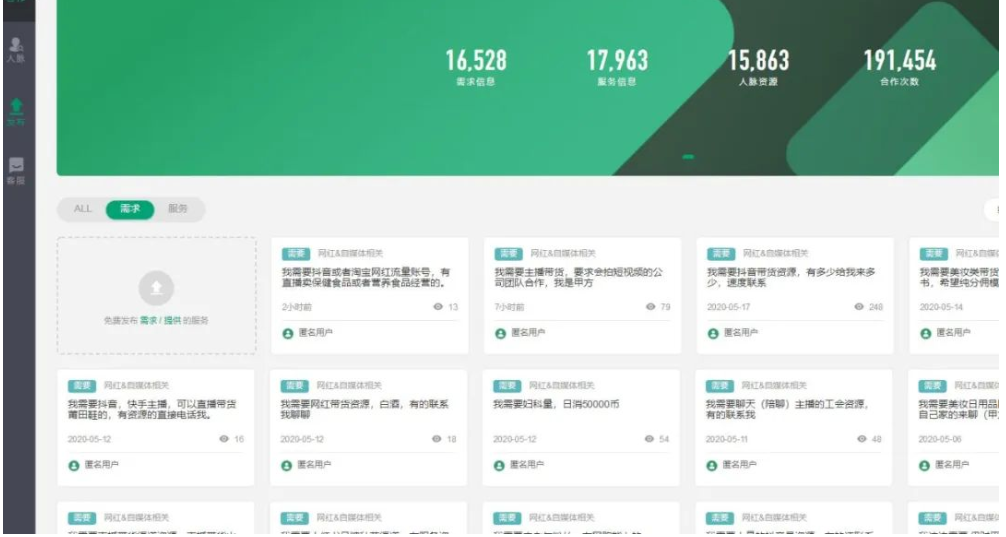Click the 2小时前 timestamp
Screen dimensions: 1006x537
click(296, 307)
